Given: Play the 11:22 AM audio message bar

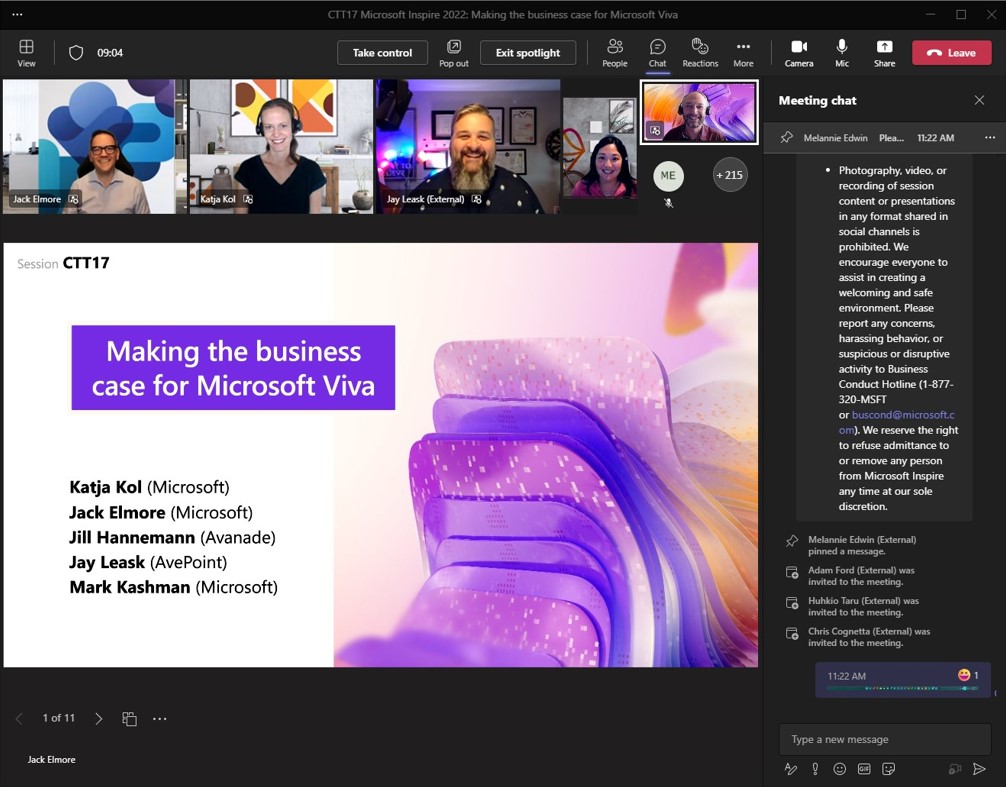Looking at the screenshot, I should pyautogui.click(x=903, y=688).
